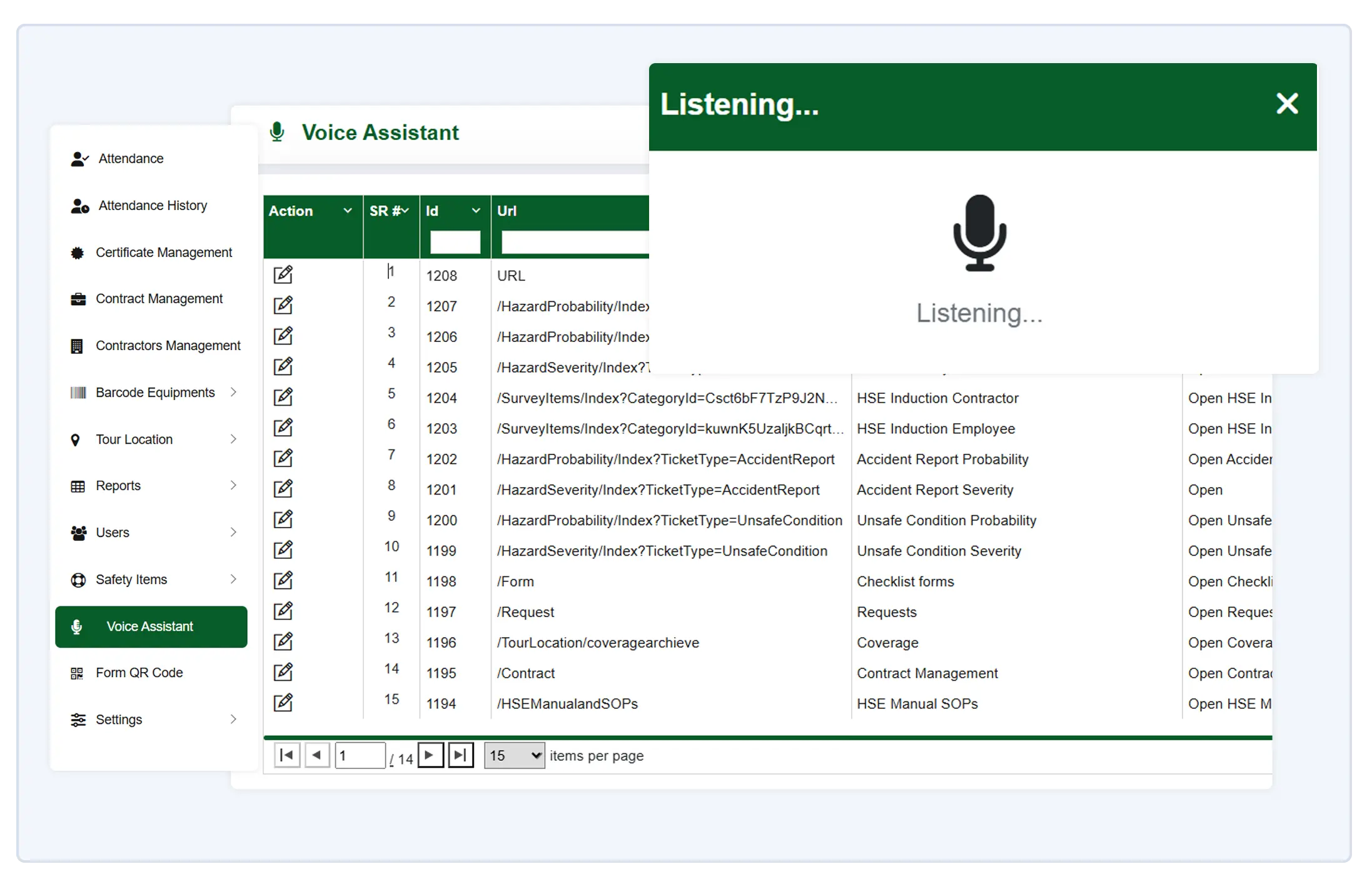Click the edit icon for row 1198 /Form

[x=283, y=580]
